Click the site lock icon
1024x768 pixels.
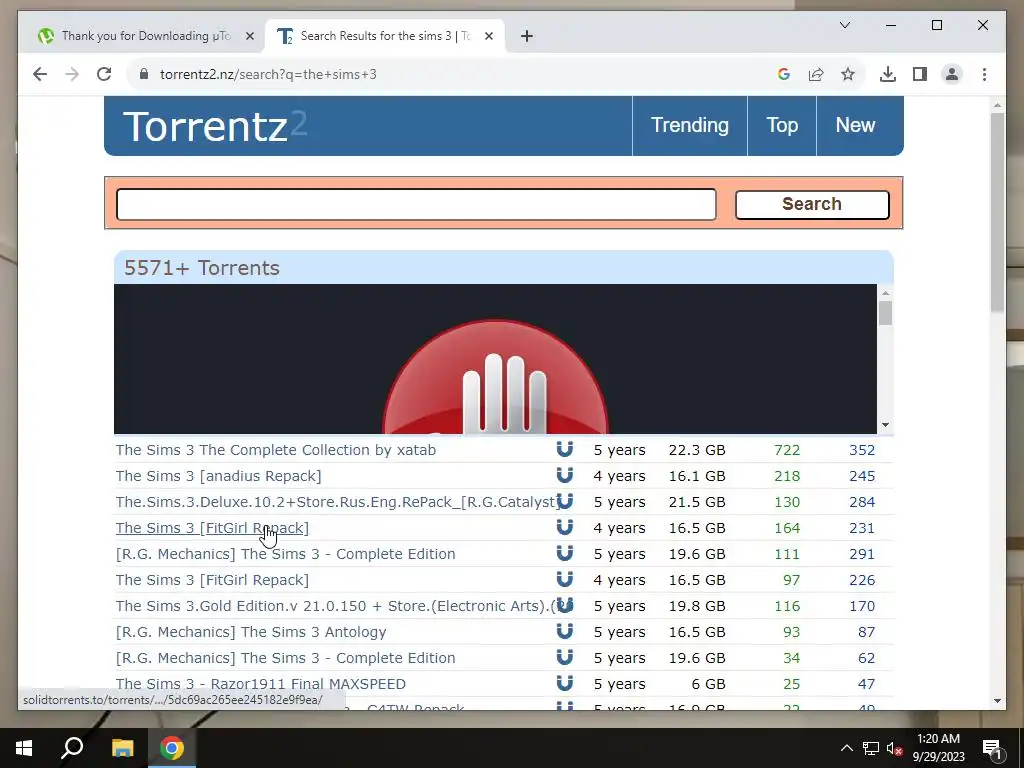coord(144,74)
